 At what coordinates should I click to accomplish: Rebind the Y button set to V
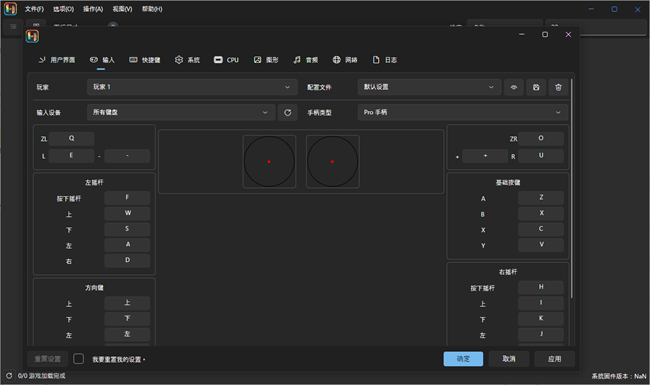541,245
